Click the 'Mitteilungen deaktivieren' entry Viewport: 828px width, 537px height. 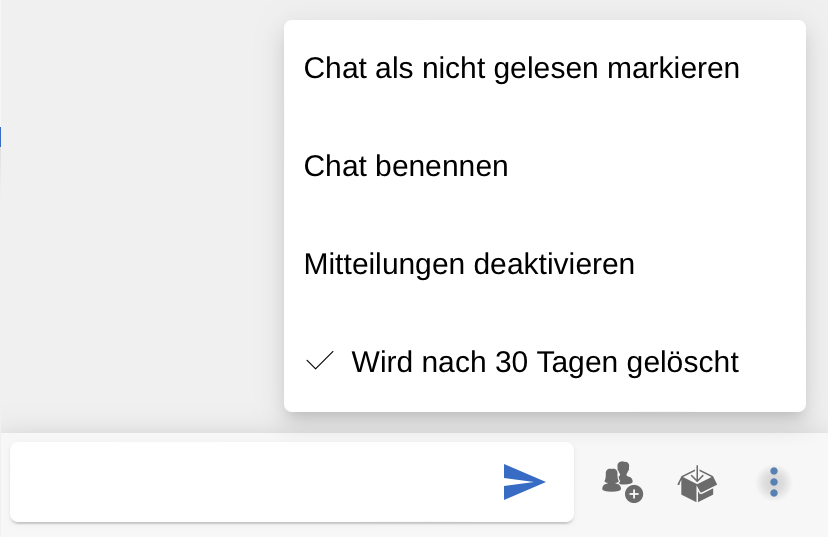tap(469, 264)
